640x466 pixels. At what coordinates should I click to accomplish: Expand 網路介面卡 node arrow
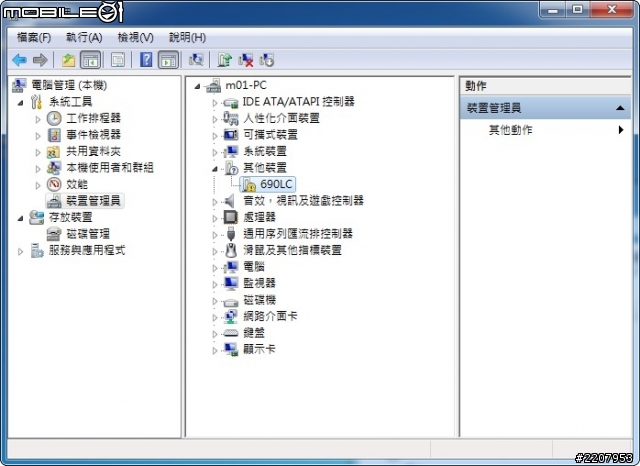tap(215, 317)
